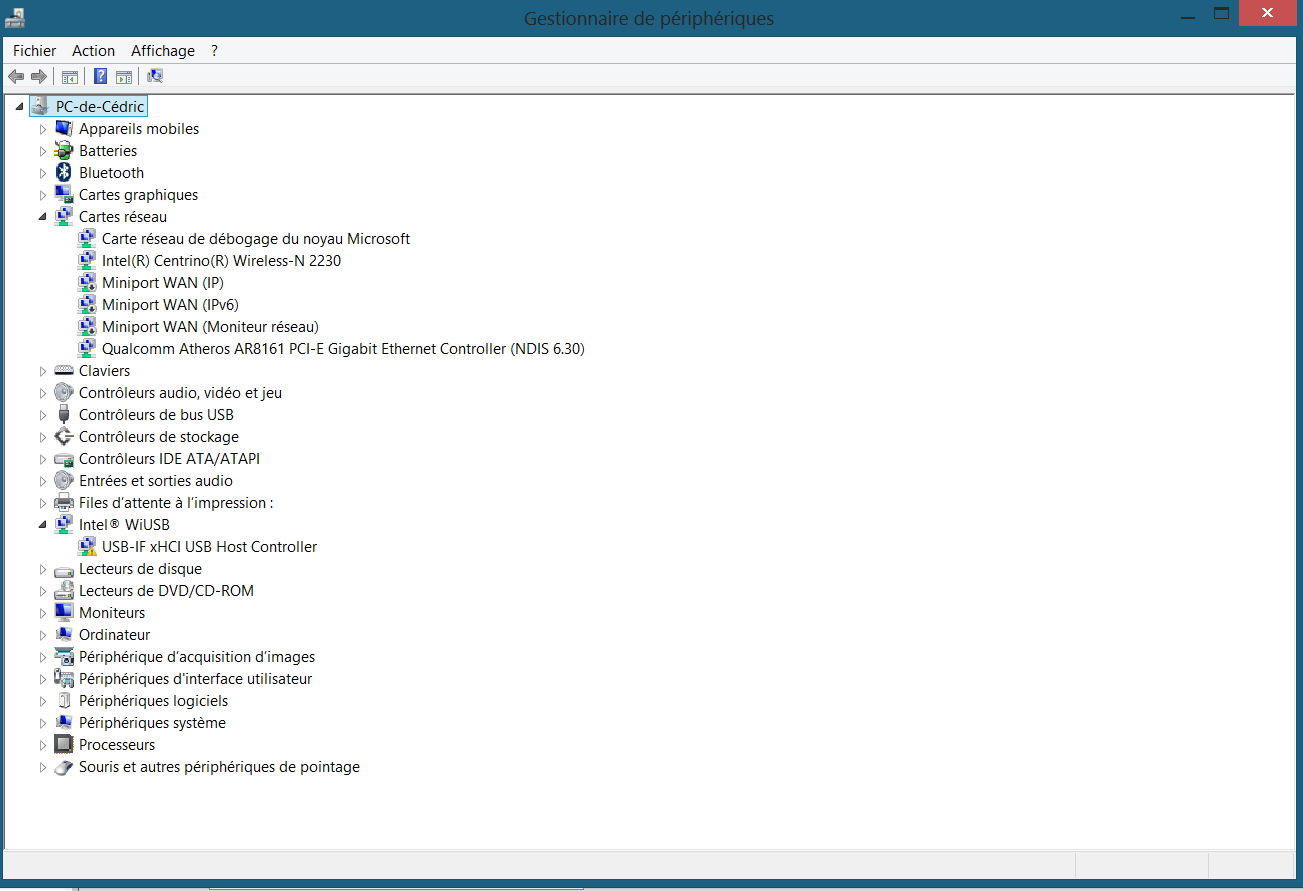Image resolution: width=1303 pixels, height=891 pixels.
Task: Expand the Contrôleurs IDE ATA/ATAPI node
Action: (x=43, y=459)
